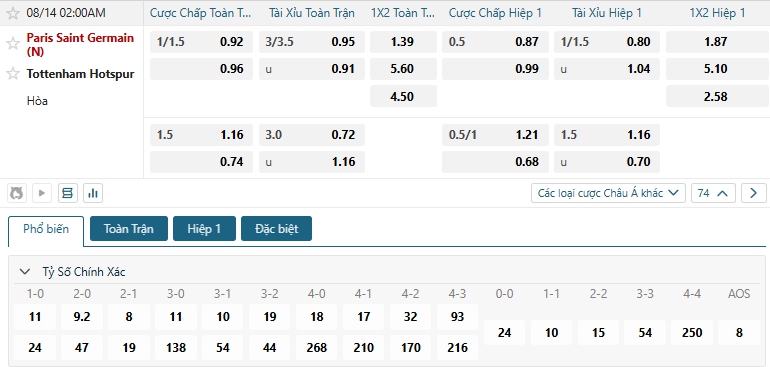Select the Đặc biệt tab

276,228
